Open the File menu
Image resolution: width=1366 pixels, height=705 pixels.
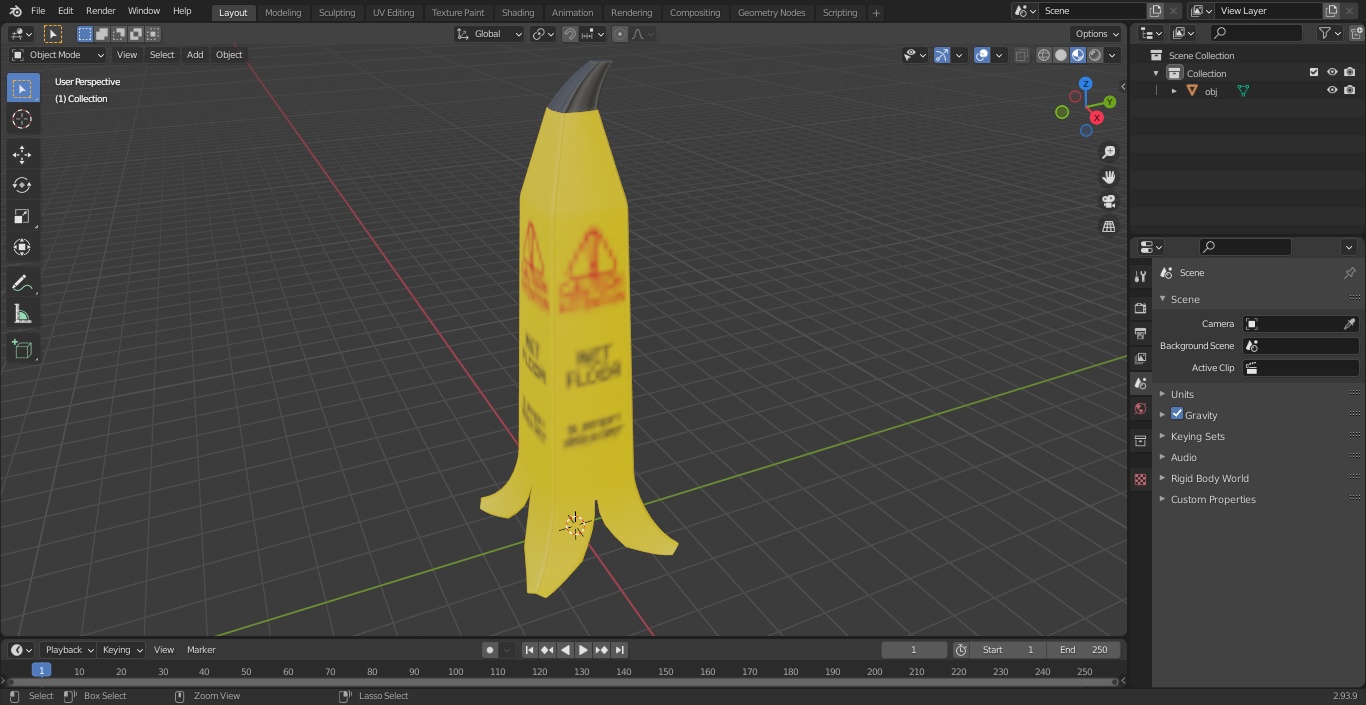pyautogui.click(x=38, y=11)
